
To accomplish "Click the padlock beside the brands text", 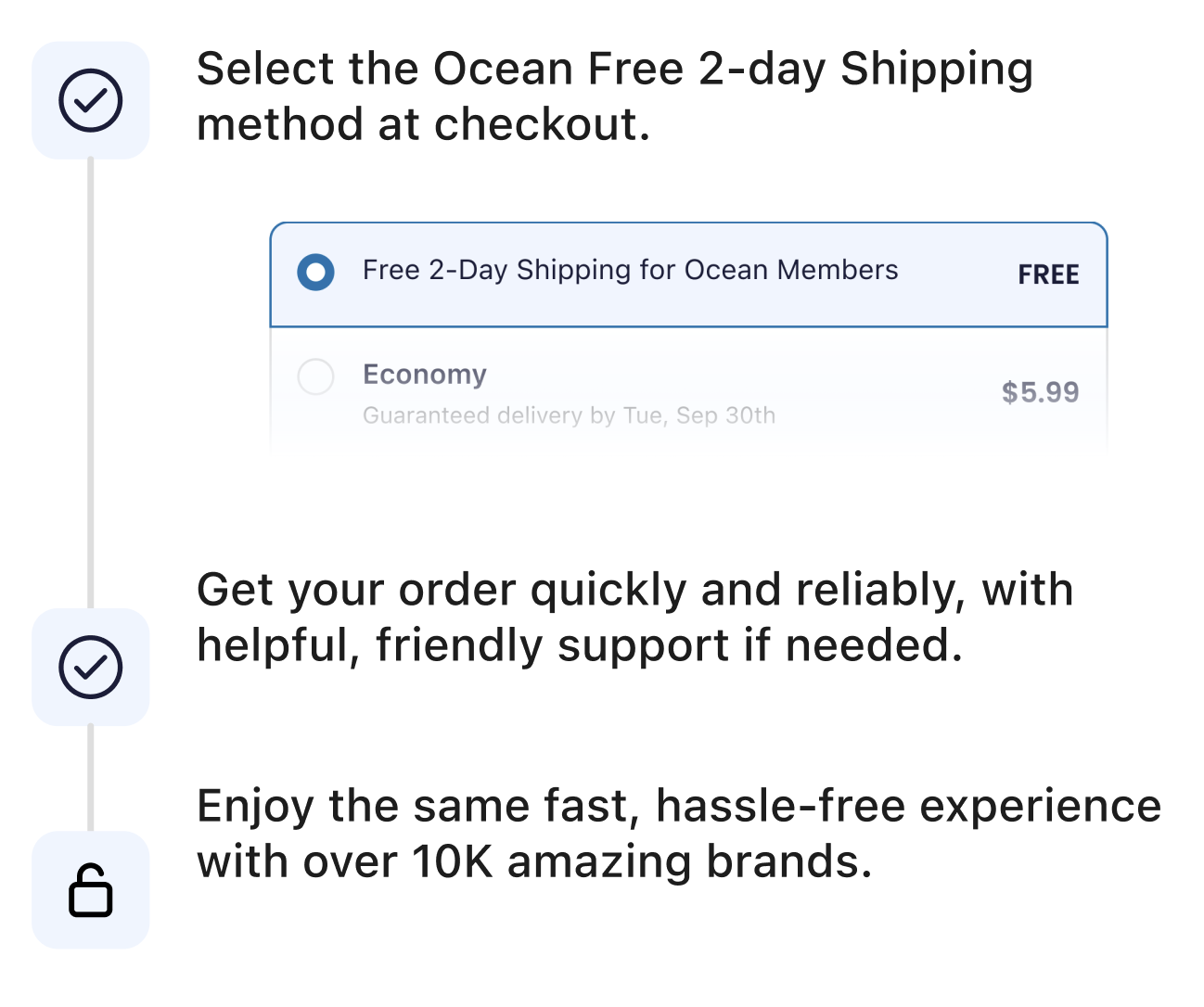I will (x=90, y=890).
